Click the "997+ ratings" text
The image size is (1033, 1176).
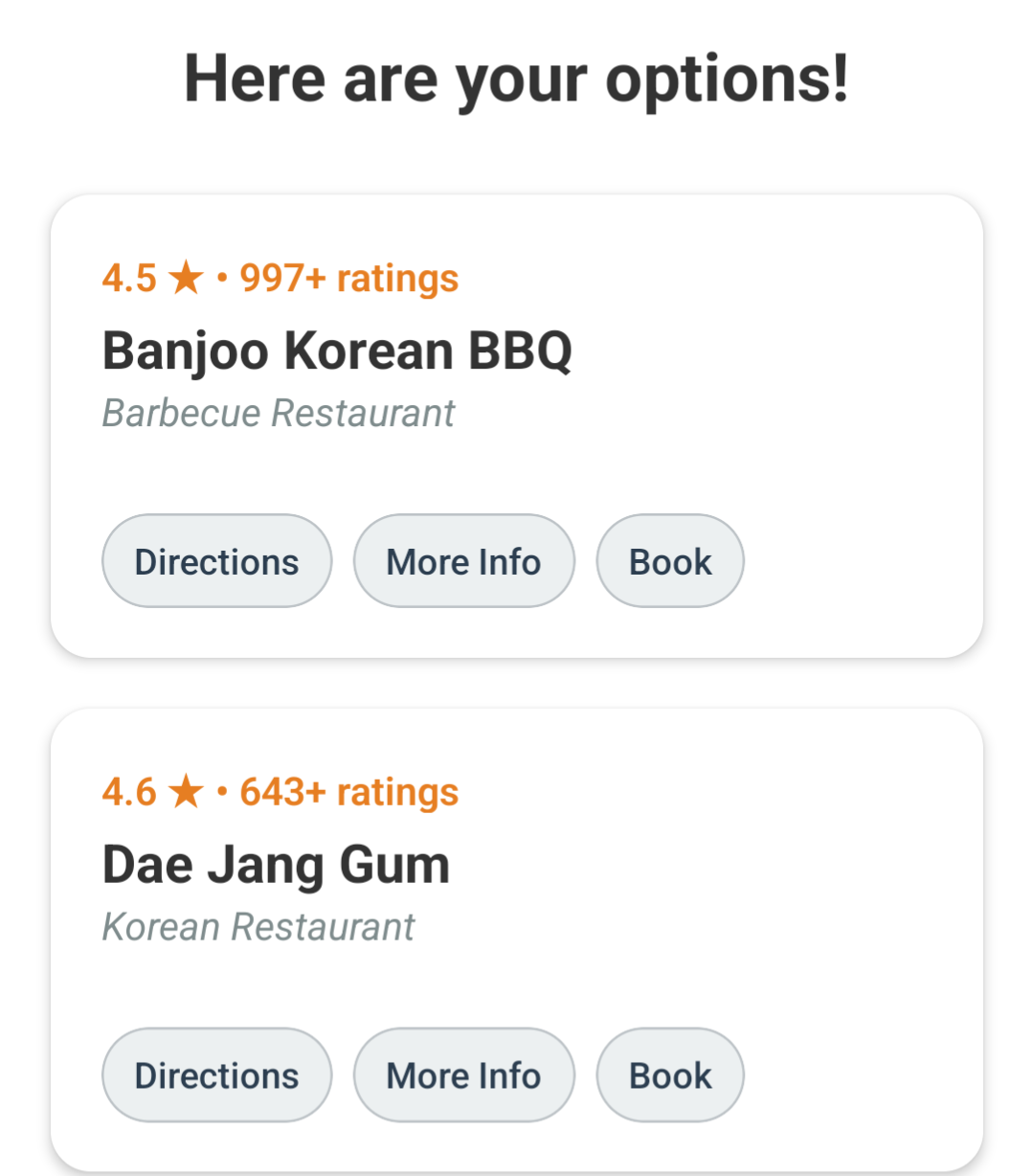pos(348,279)
